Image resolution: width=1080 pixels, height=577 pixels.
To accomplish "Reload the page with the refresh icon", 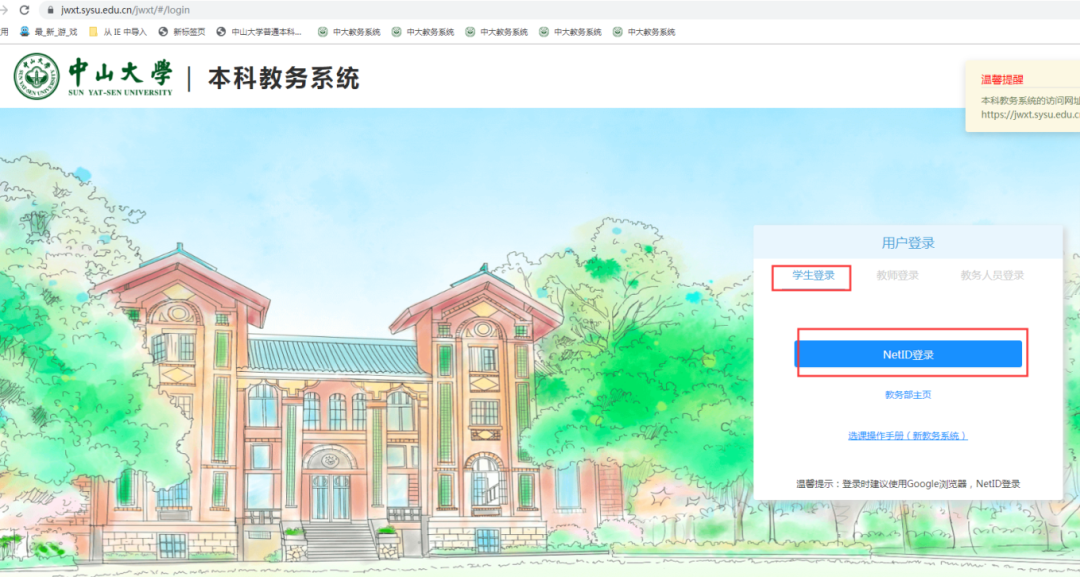I will (24, 10).
